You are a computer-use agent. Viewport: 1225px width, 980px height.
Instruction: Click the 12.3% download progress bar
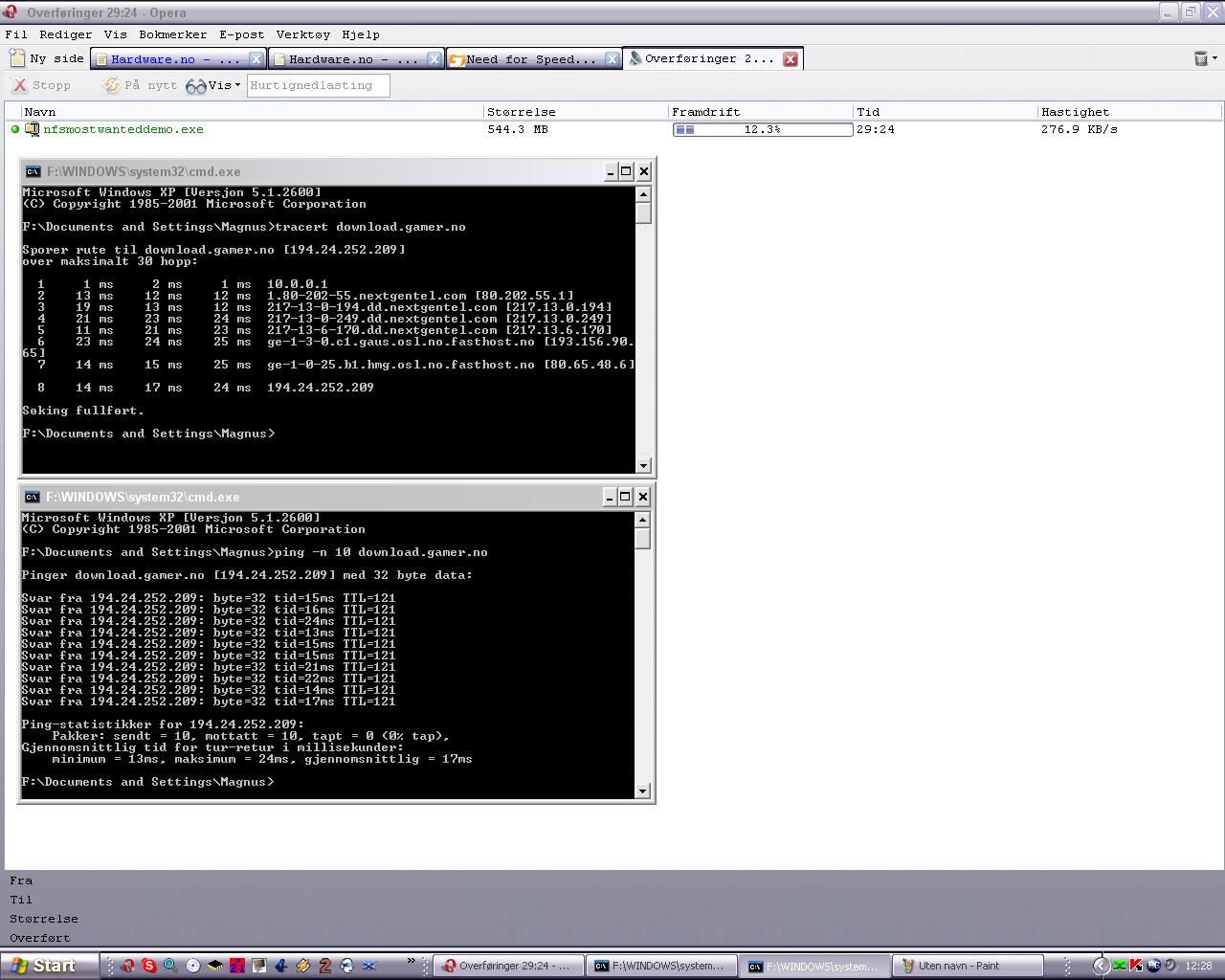click(763, 129)
